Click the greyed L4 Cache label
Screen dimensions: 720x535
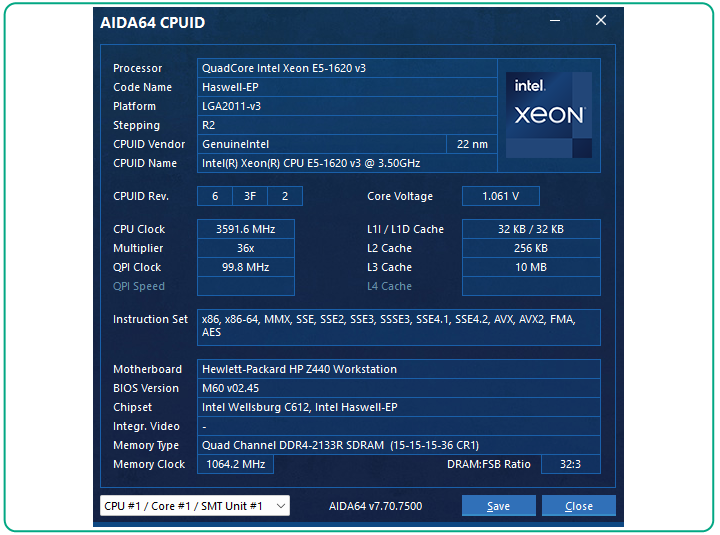click(389, 286)
